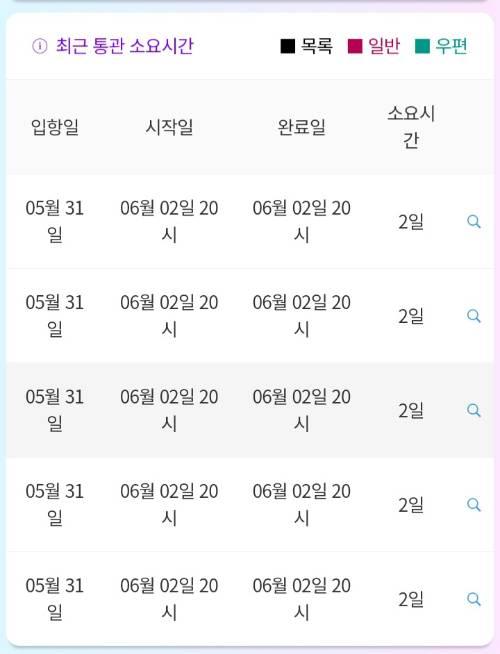Screen dimensions: 500x654
Task: Click first row's 05월 31일 arrival date
Action: pyautogui.click(x=55, y=221)
